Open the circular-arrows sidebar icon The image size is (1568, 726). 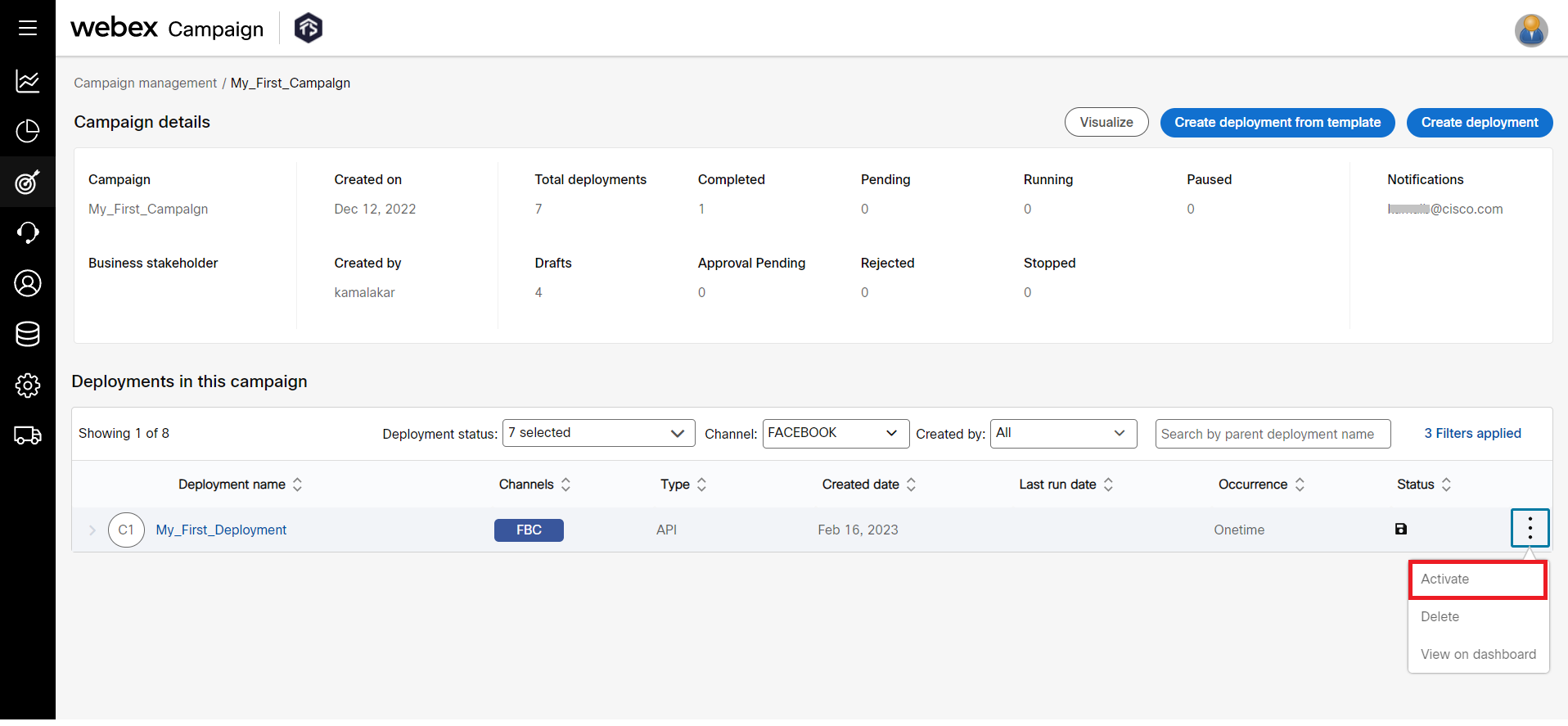pyautogui.click(x=28, y=232)
